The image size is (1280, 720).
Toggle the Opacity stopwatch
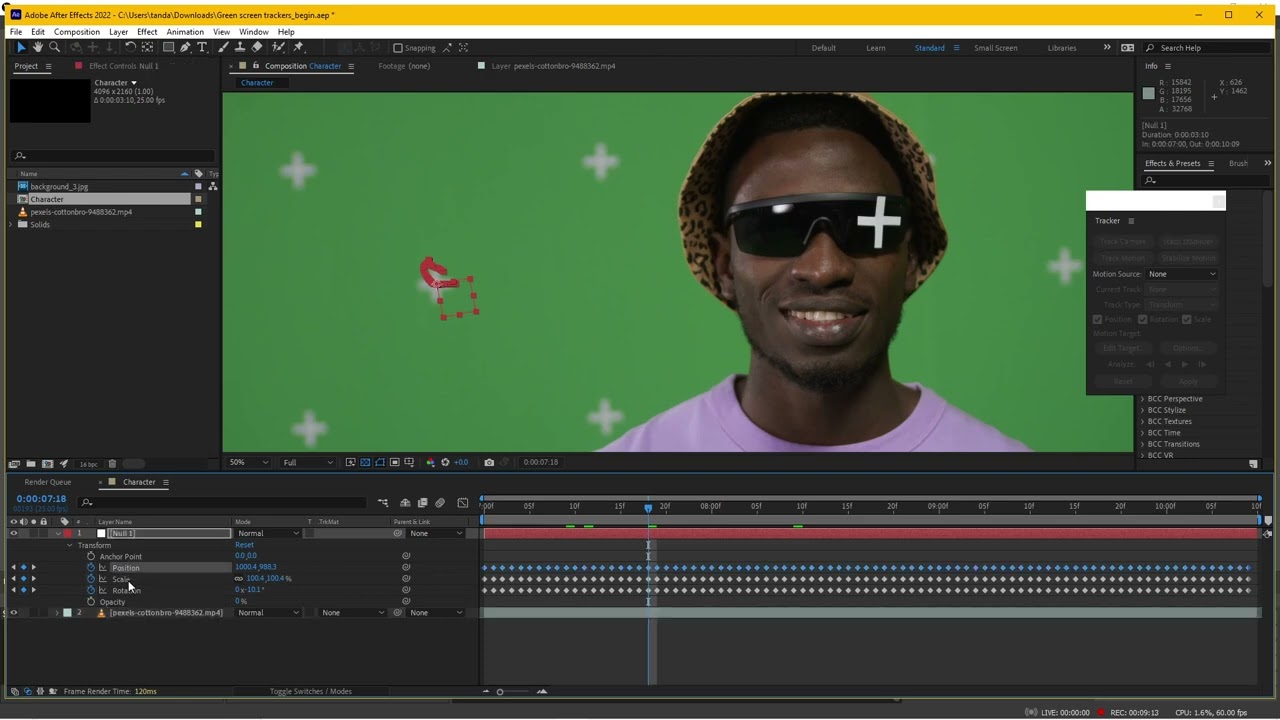pos(91,602)
